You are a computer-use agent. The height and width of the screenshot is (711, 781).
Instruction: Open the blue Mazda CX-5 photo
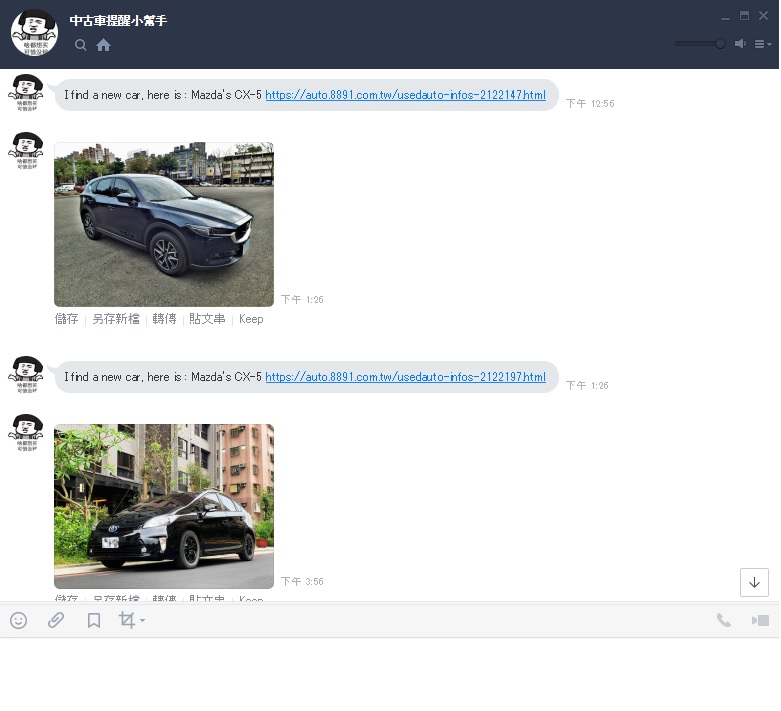pyautogui.click(x=164, y=224)
